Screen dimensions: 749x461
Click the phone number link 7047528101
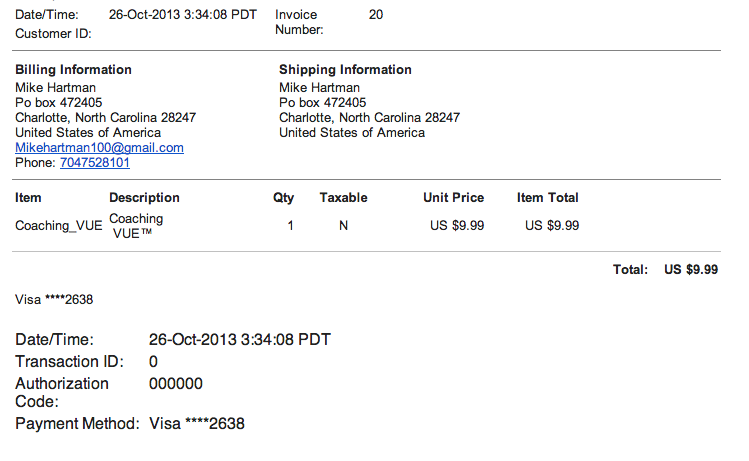[x=95, y=163]
